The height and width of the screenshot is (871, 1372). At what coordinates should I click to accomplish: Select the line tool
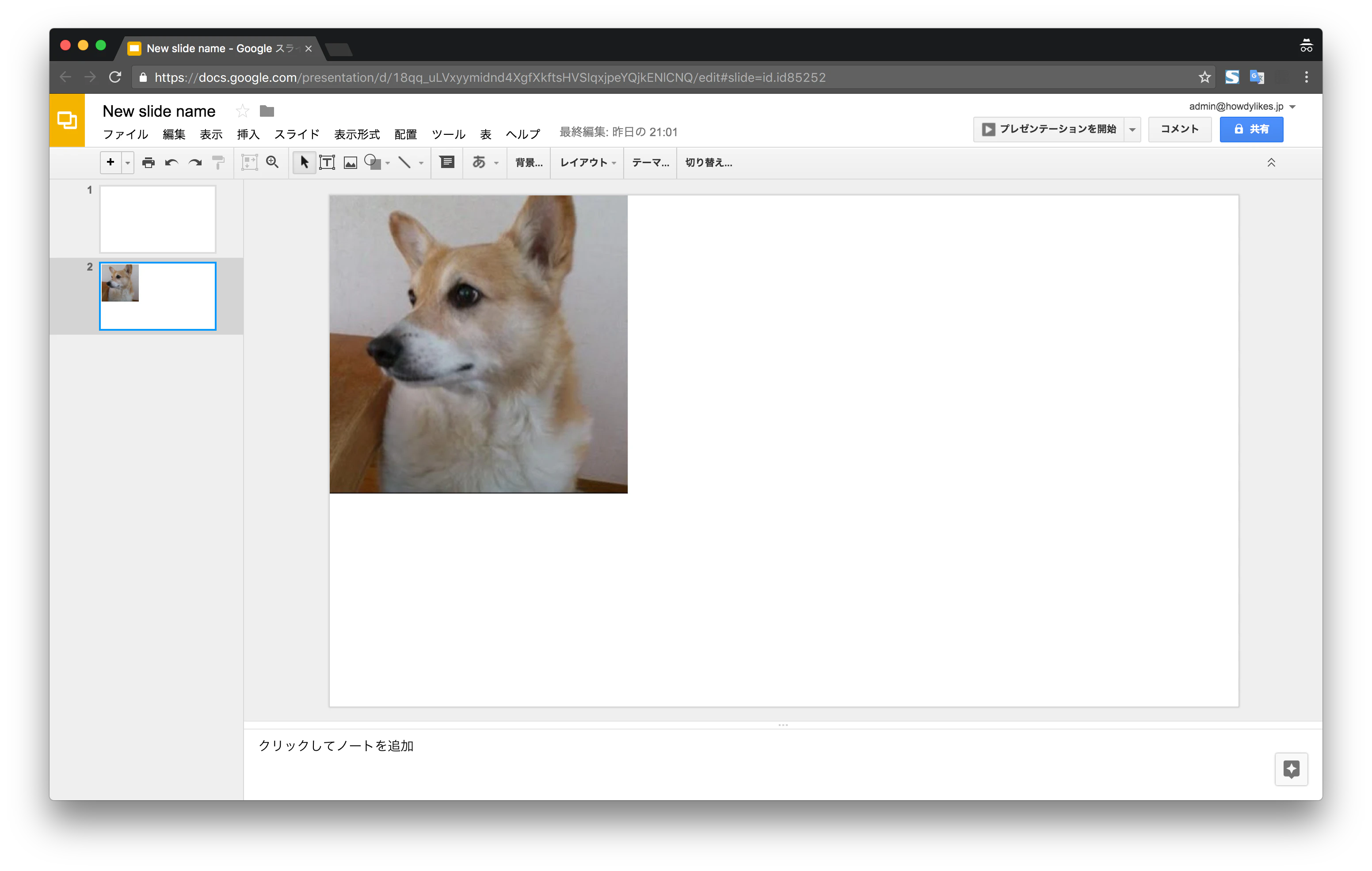click(x=404, y=162)
